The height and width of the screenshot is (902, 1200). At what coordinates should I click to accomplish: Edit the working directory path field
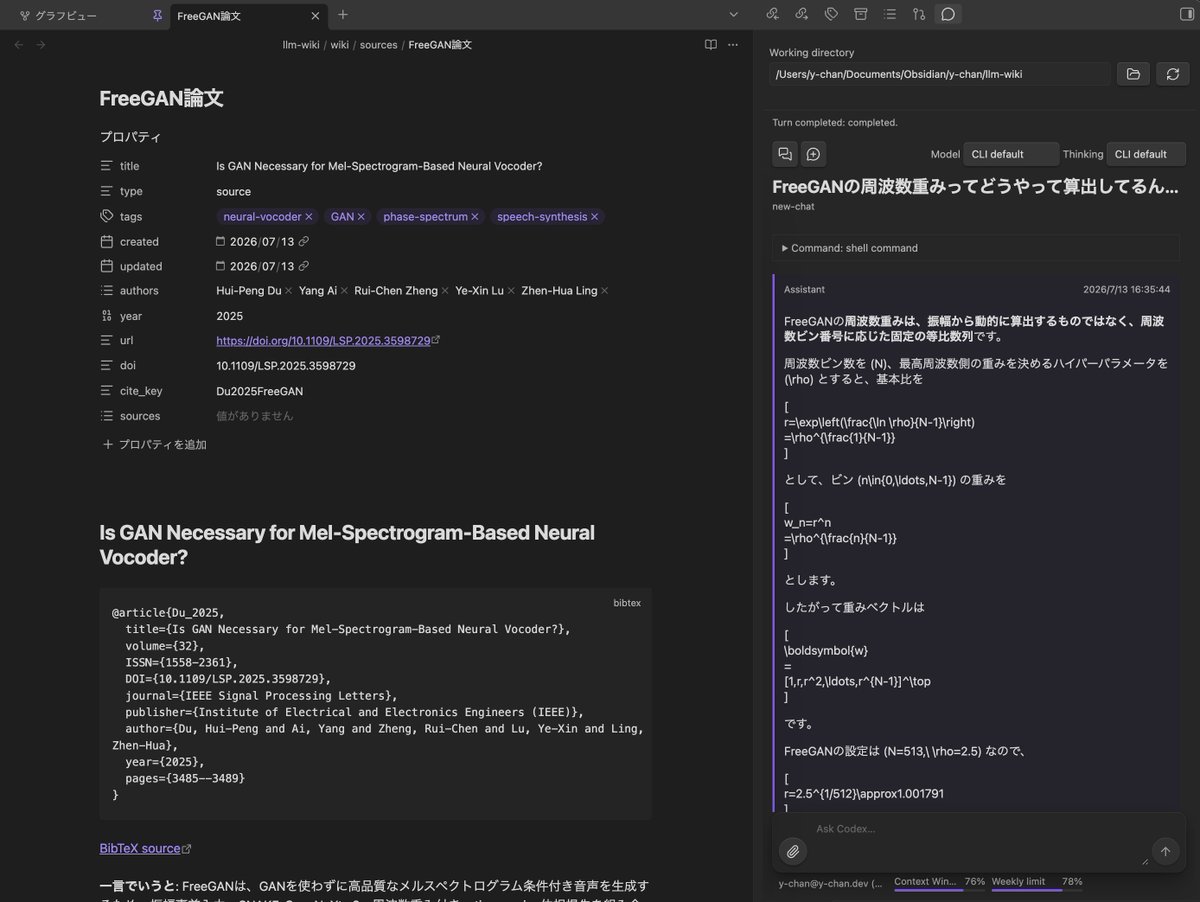pos(940,74)
